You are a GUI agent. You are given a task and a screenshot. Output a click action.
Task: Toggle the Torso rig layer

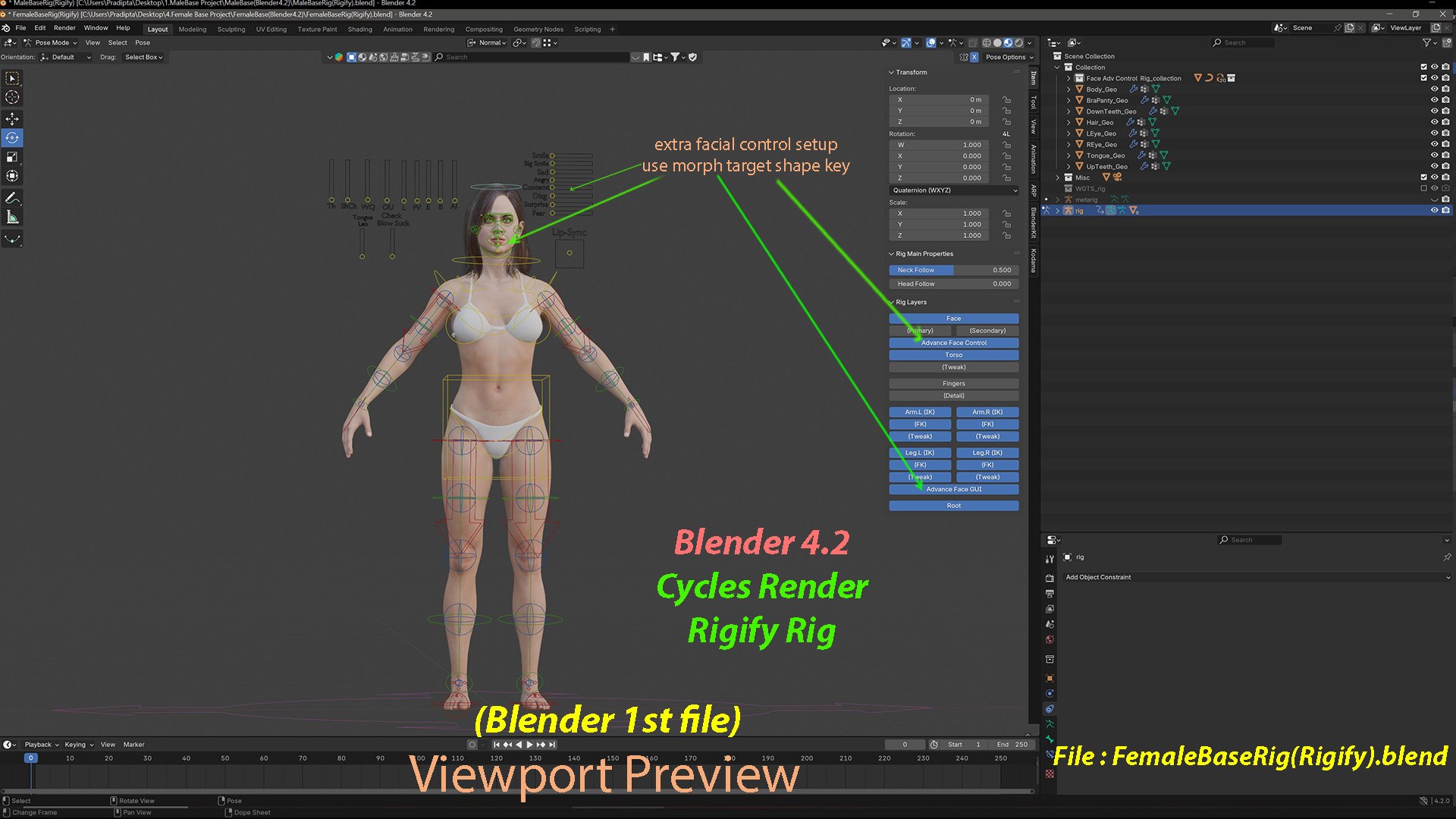pos(954,355)
